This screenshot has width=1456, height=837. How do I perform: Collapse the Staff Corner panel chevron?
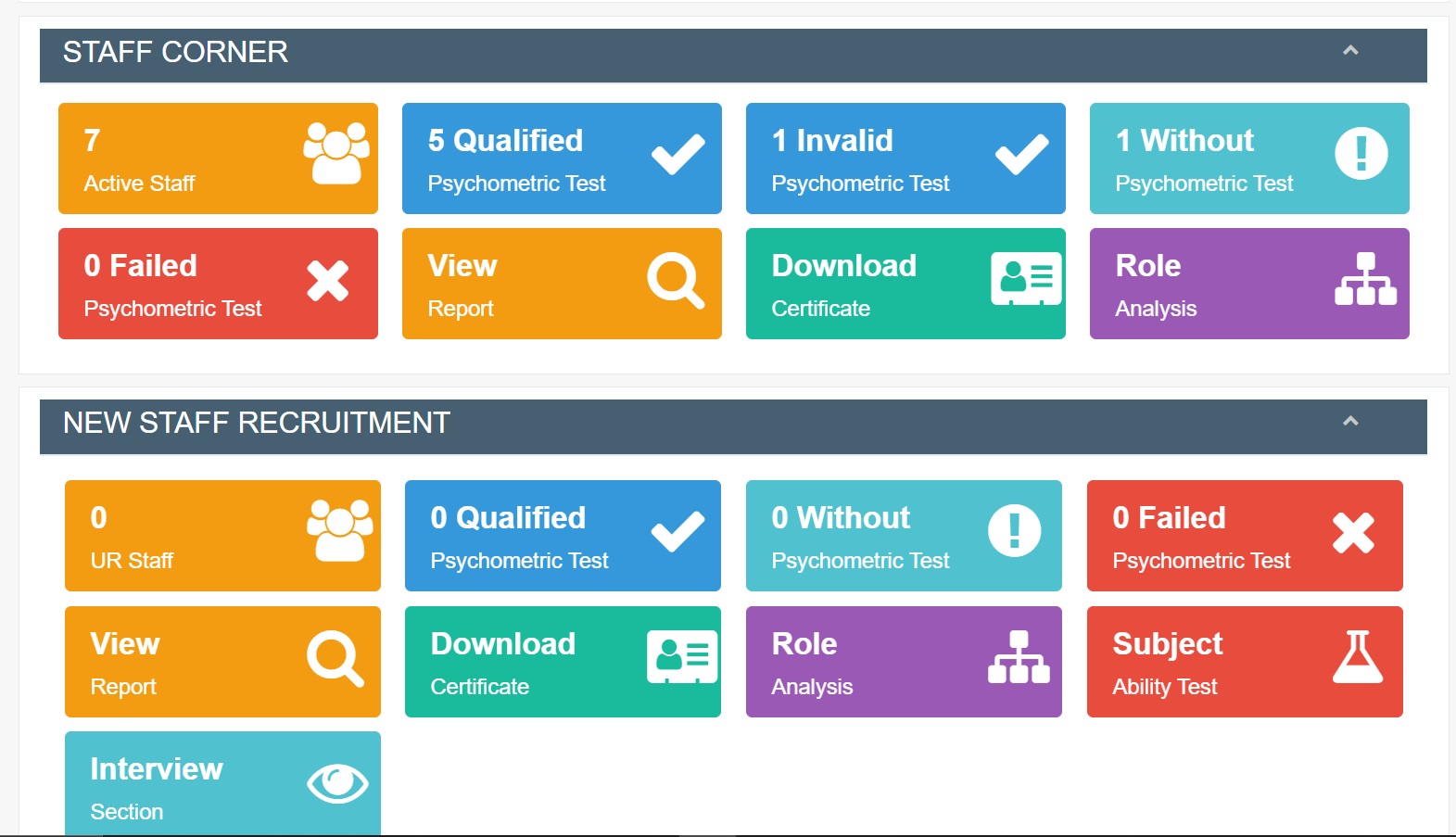[x=1350, y=50]
